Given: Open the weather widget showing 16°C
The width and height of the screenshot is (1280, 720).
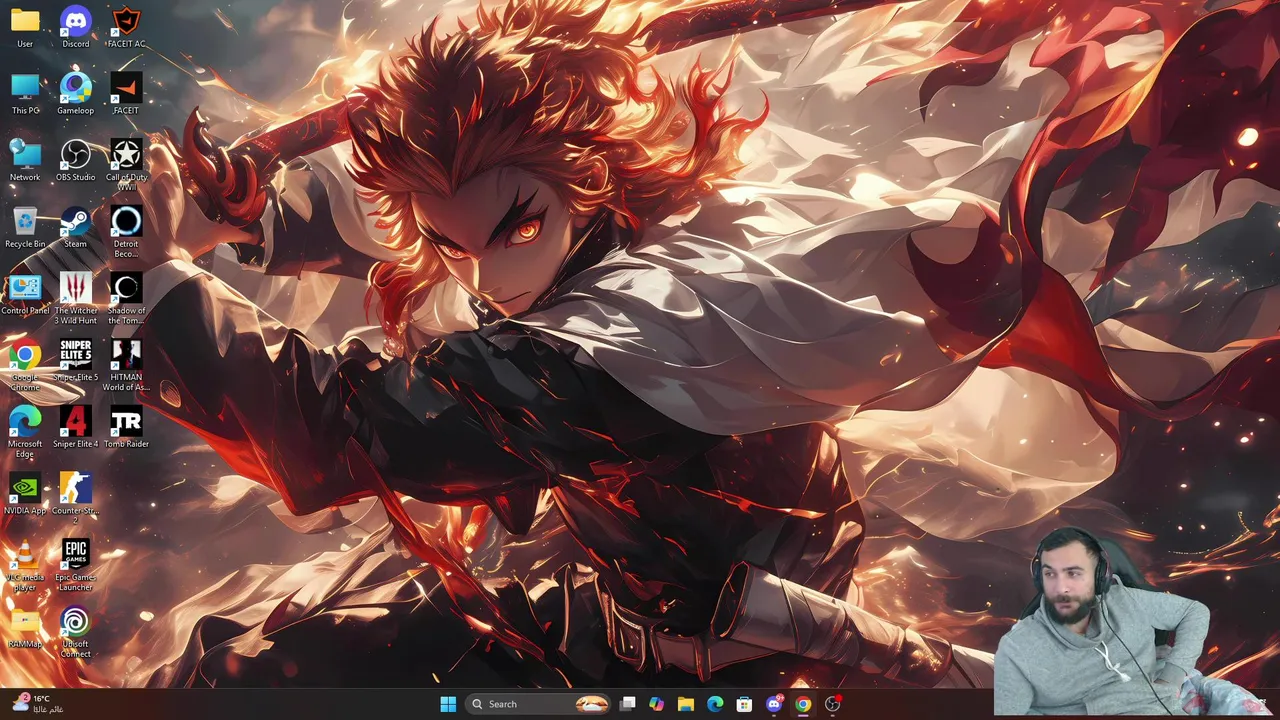Looking at the screenshot, I should (37, 704).
